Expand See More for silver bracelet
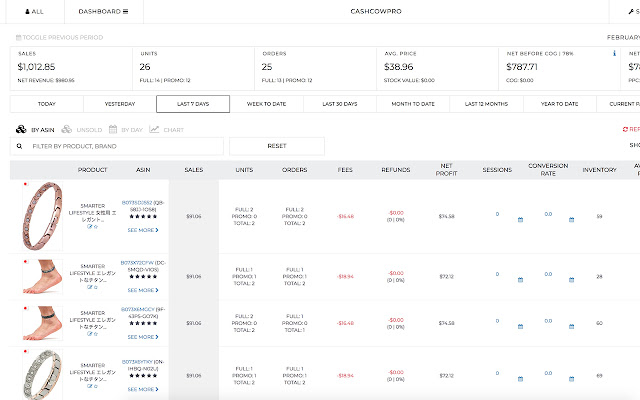 pos(143,389)
